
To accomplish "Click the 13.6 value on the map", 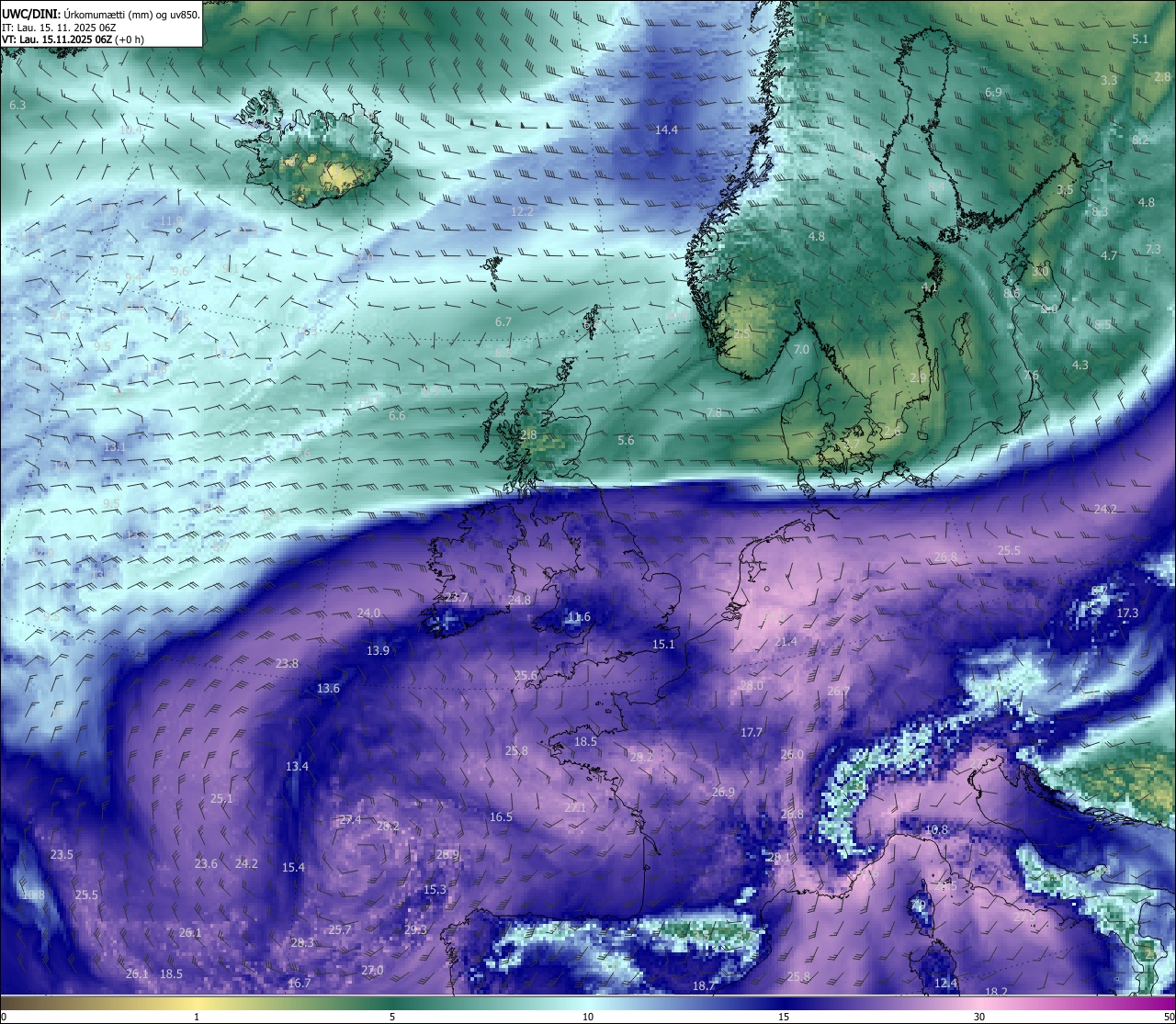I will (x=328, y=688).
